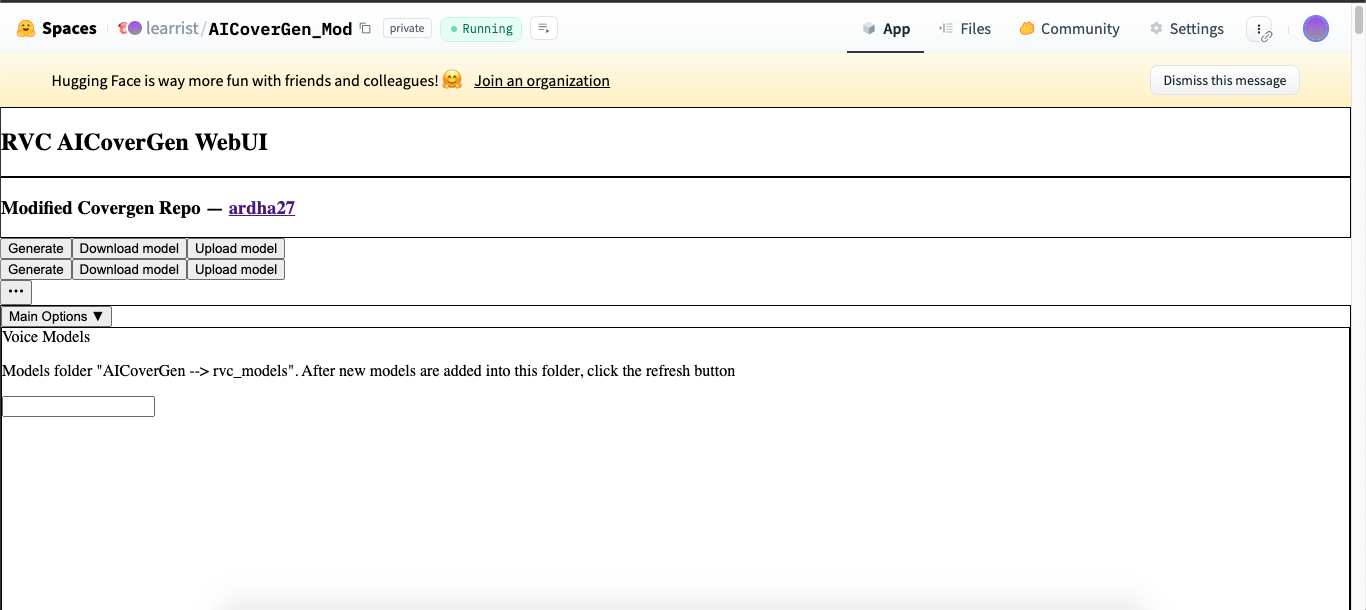Dismiss the organization banner message
The height and width of the screenshot is (610, 1366).
pos(1225,81)
